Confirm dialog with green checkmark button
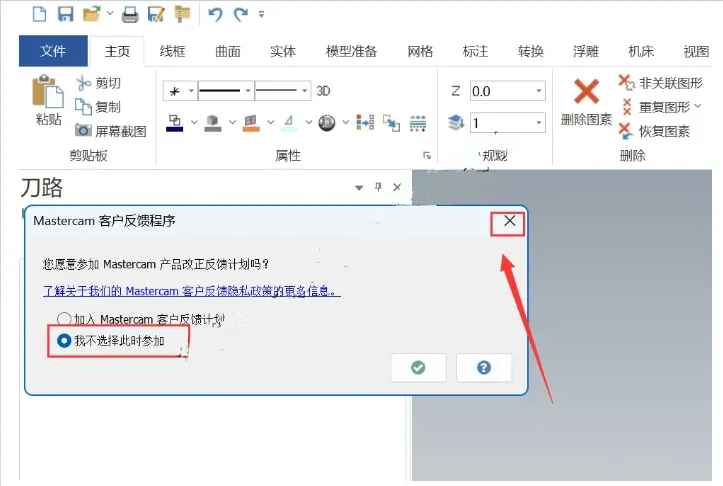The width and height of the screenshot is (723, 486). click(418, 367)
